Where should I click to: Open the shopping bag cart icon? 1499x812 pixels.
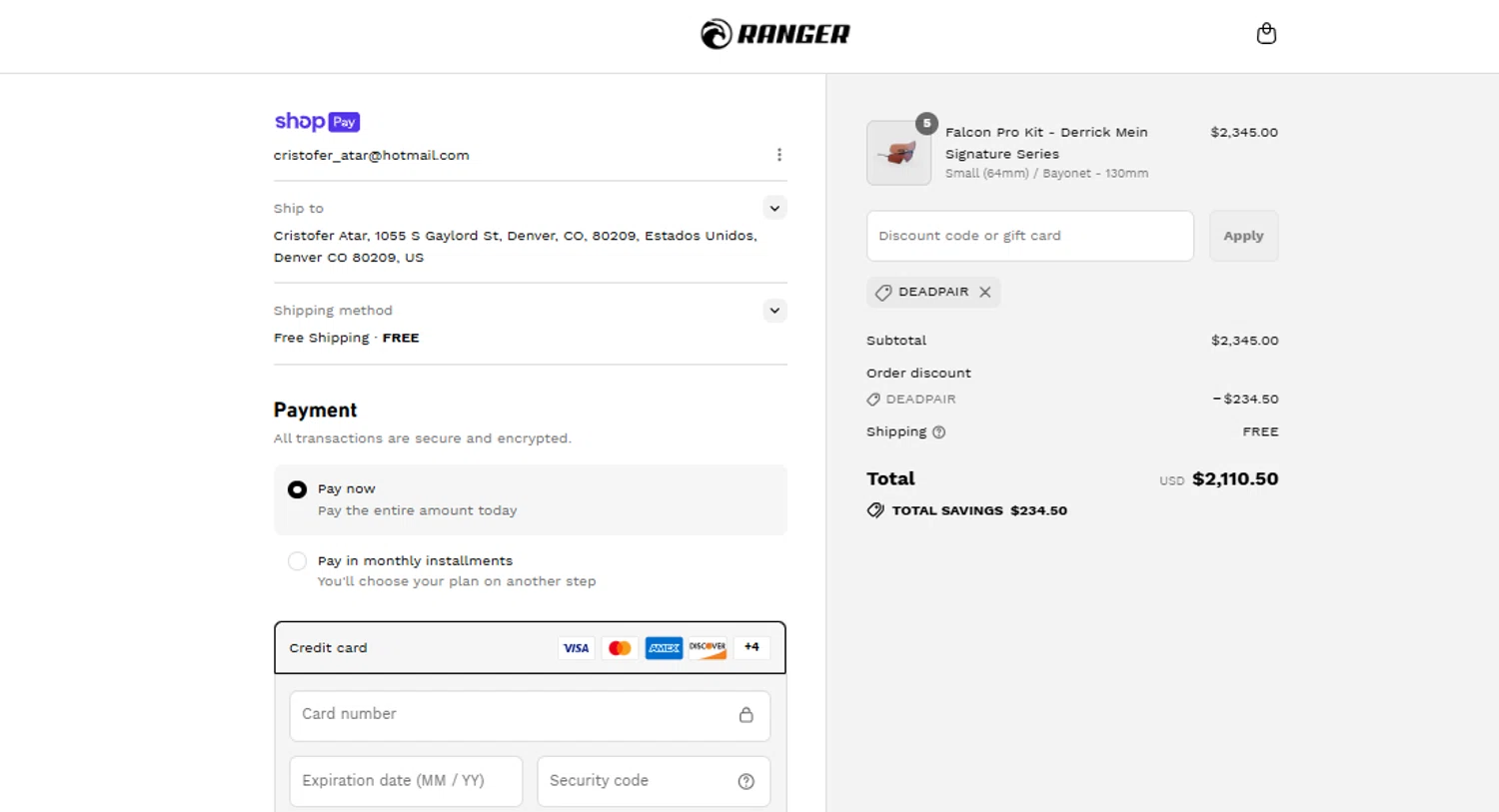point(1266,33)
